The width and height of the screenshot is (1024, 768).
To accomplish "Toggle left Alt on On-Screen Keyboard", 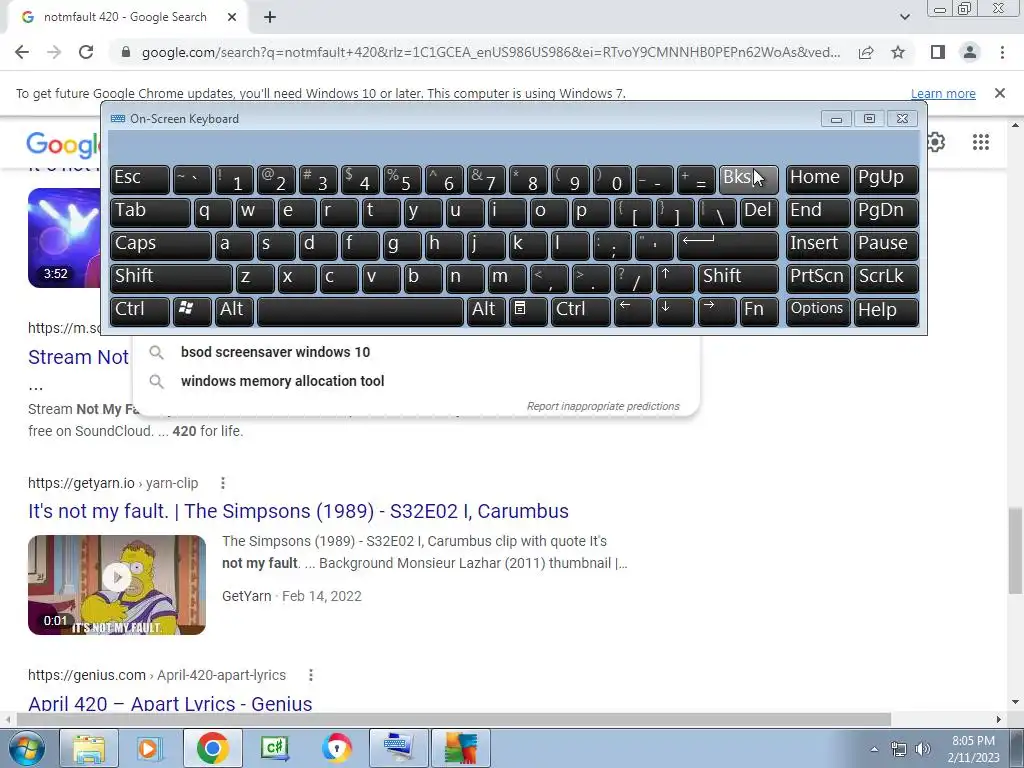I will coord(234,310).
